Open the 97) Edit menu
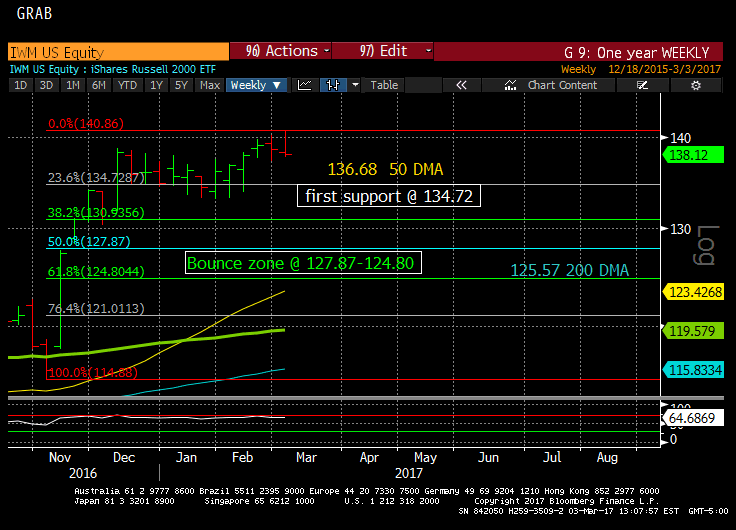 click(383, 51)
